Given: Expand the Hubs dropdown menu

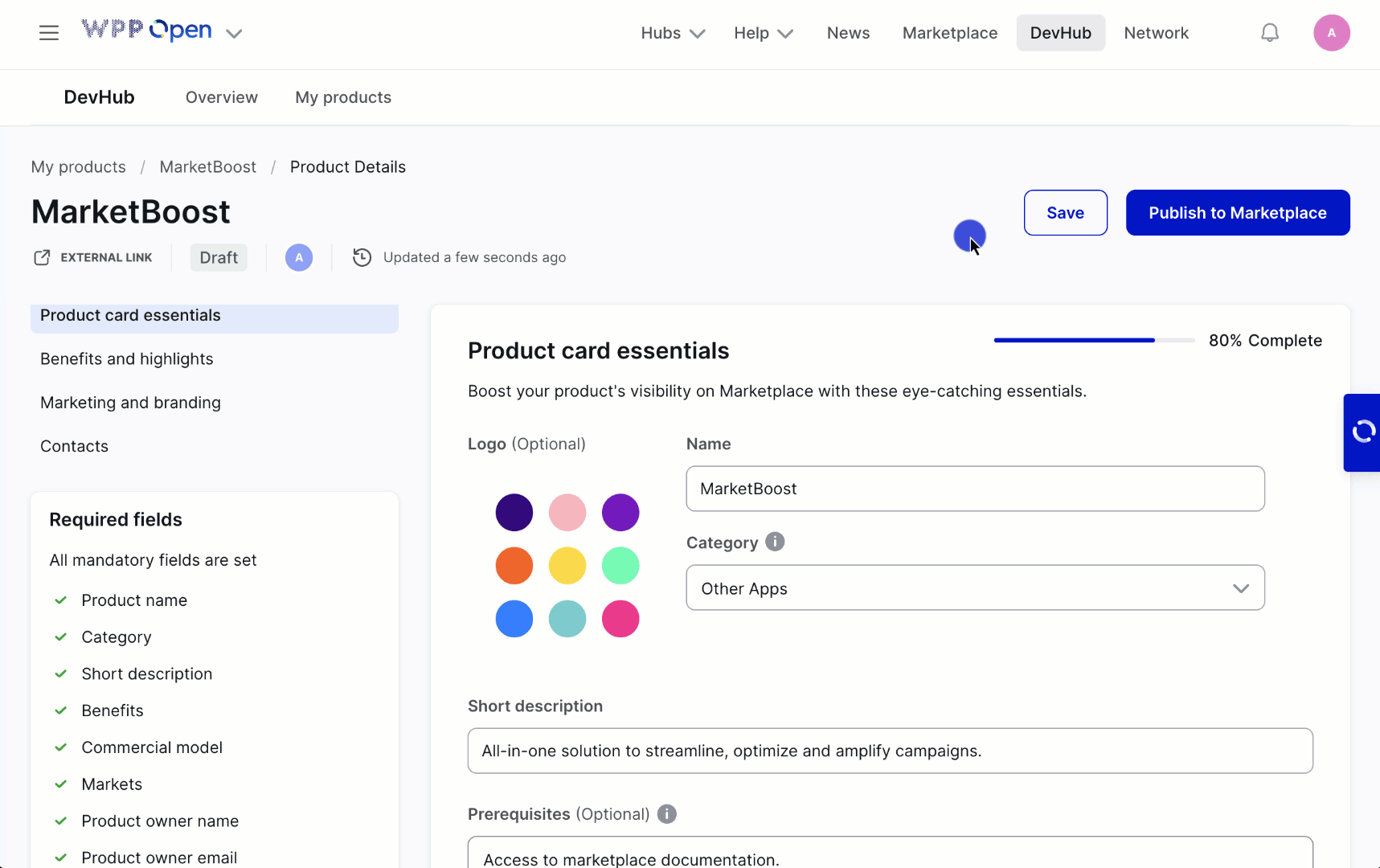Looking at the screenshot, I should click(673, 33).
